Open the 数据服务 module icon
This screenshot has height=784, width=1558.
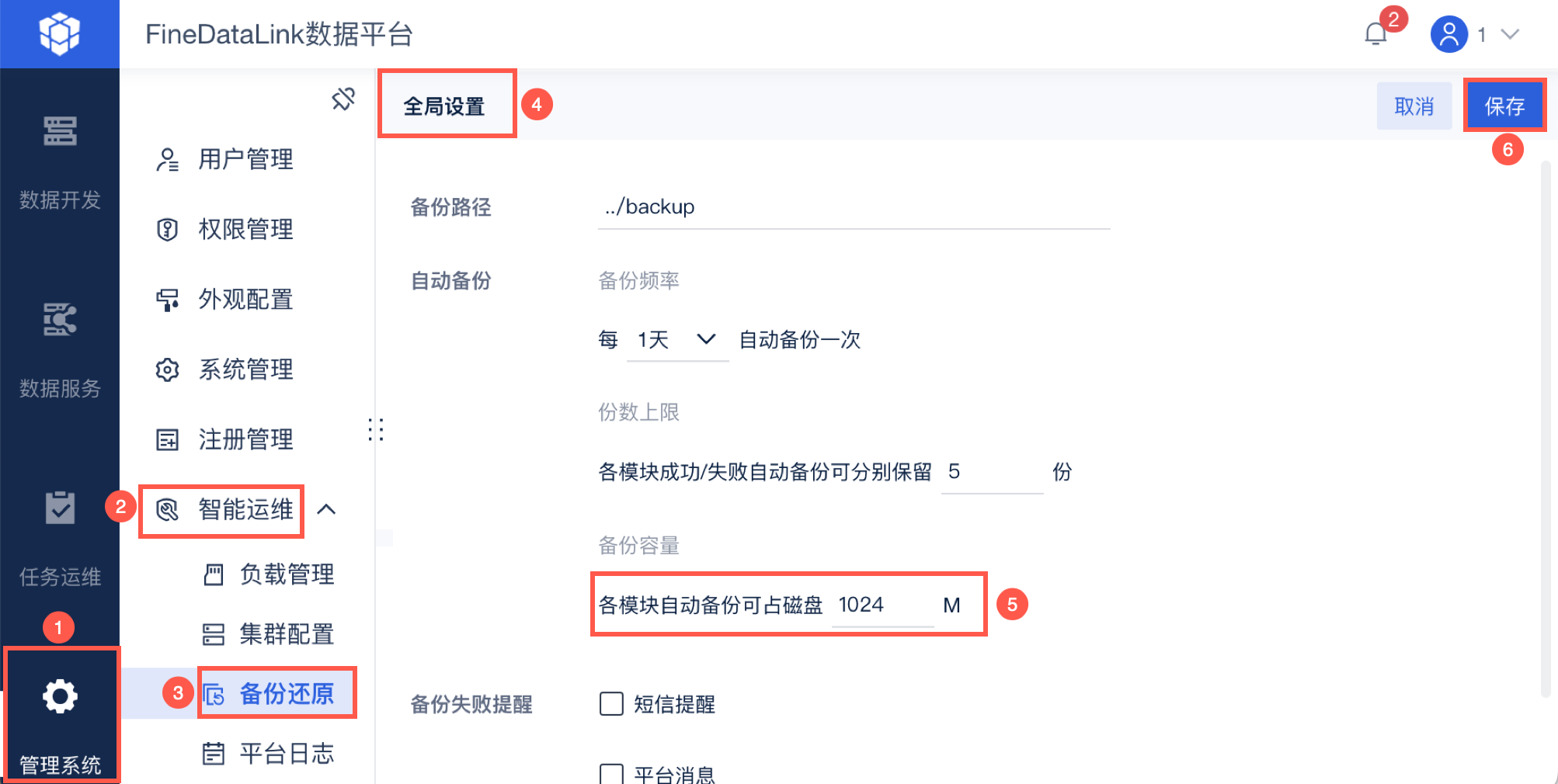[60, 320]
